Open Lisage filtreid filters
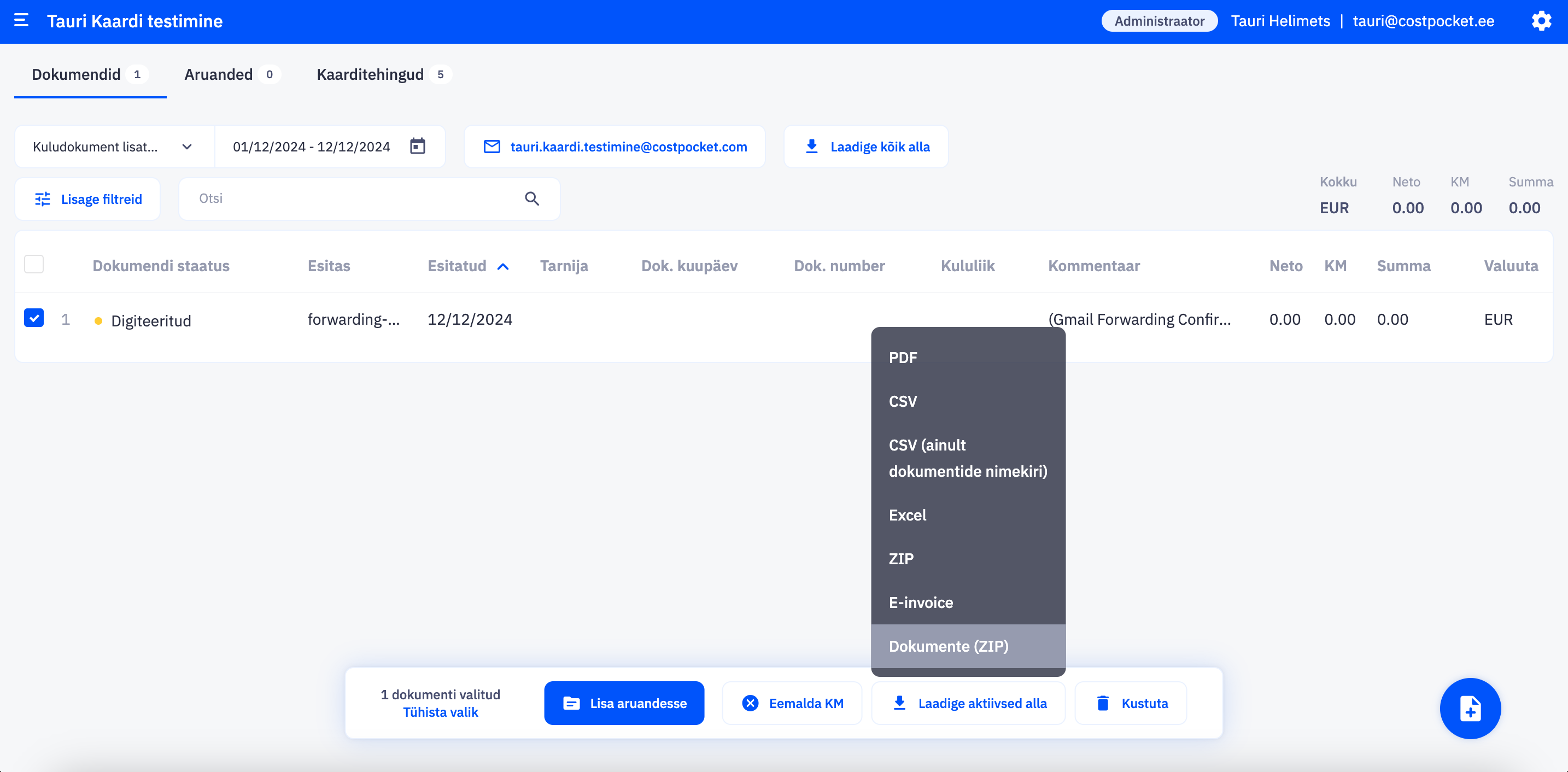The width and height of the screenshot is (1568, 772). [x=87, y=199]
